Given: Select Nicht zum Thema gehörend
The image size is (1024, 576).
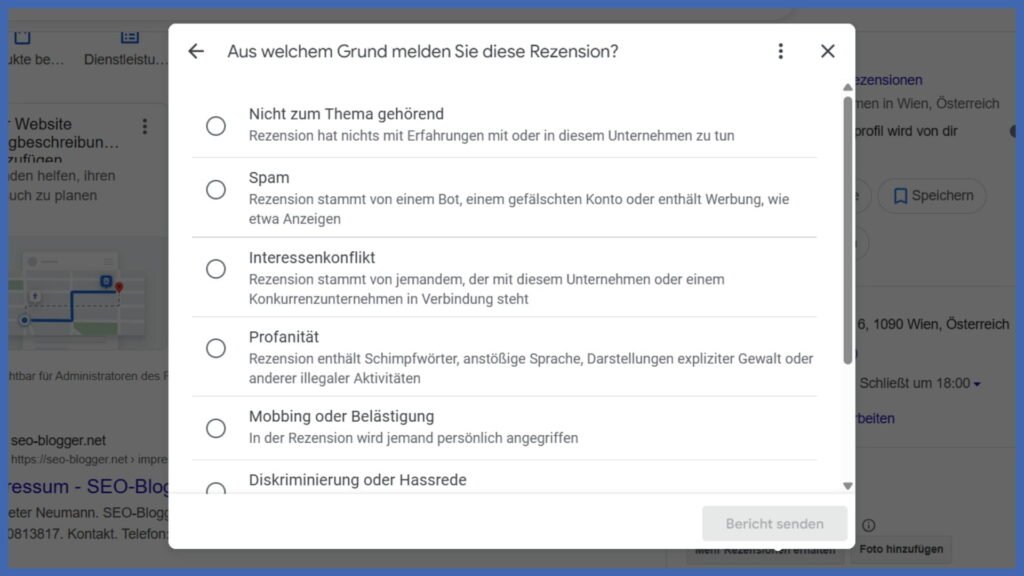Looking at the screenshot, I should [x=216, y=125].
